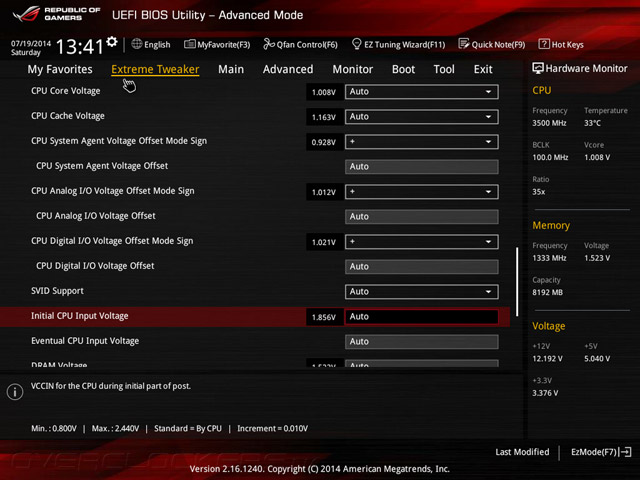640x480 pixels.
Task: Open the Monitor tab
Action: pos(353,69)
